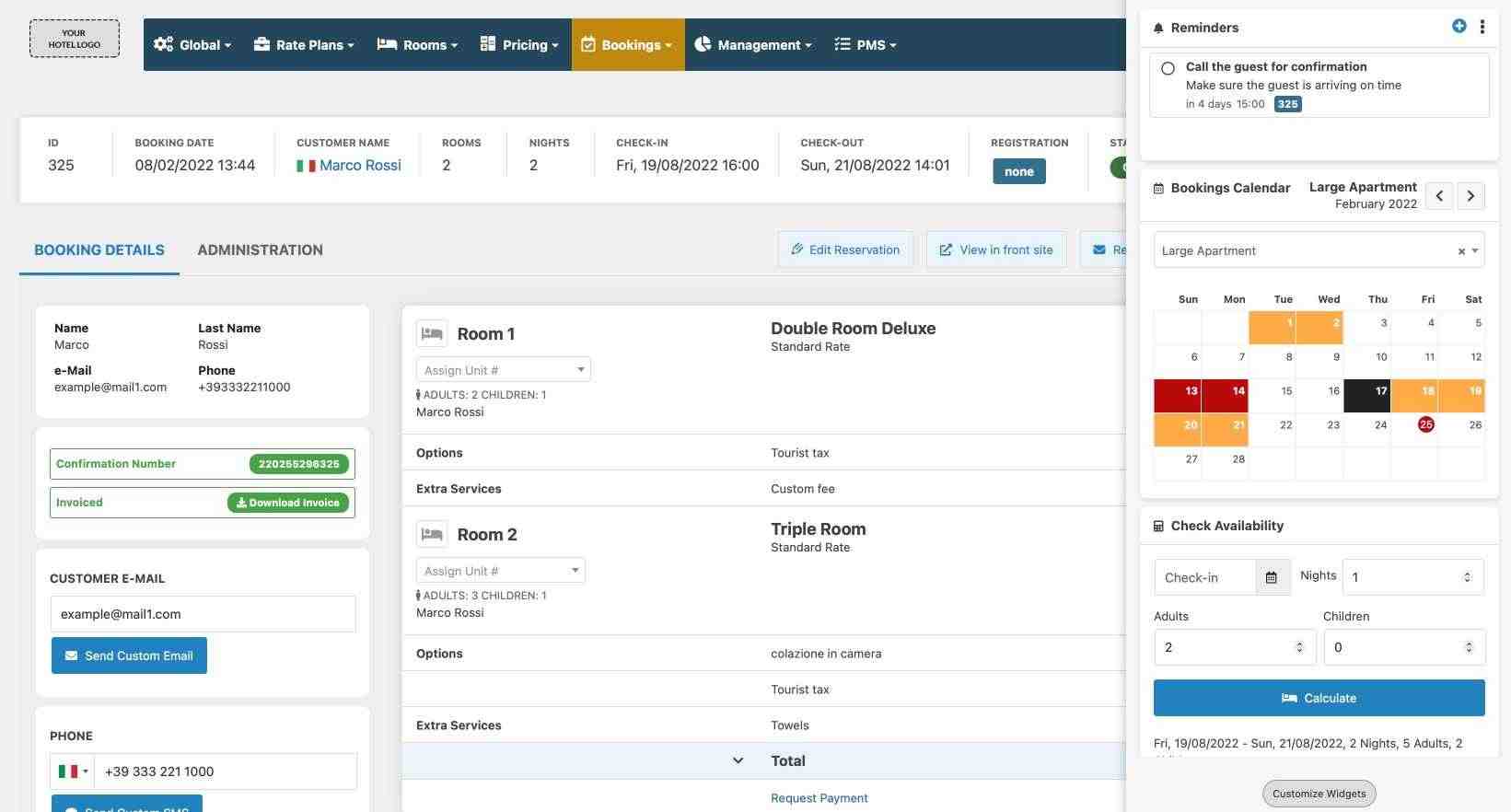Viewport: 1511px width, 812px height.
Task: Select February 1 in the calendar
Action: pyautogui.click(x=1273, y=328)
